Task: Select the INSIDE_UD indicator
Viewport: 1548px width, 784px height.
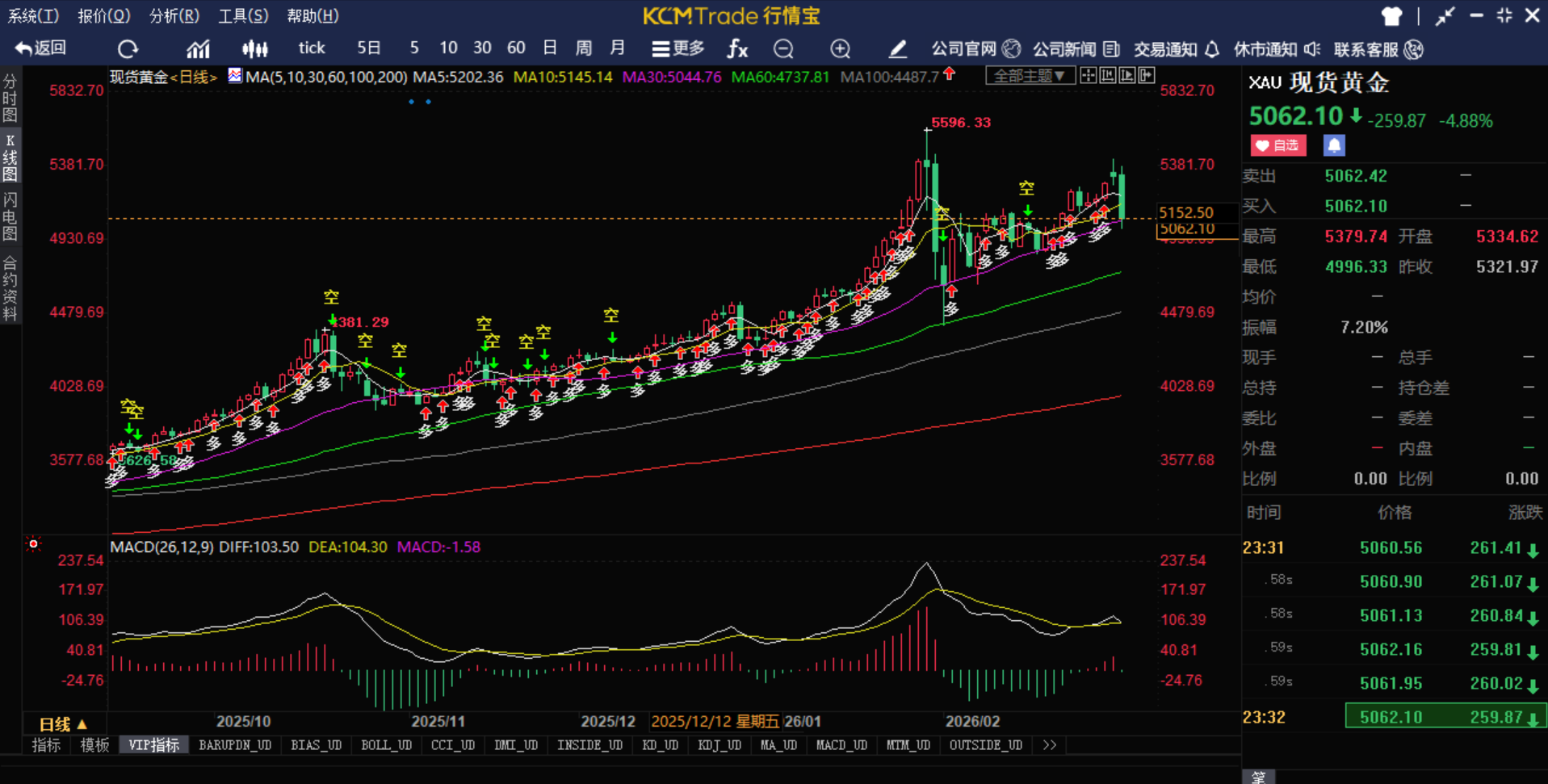Action: 590,745
